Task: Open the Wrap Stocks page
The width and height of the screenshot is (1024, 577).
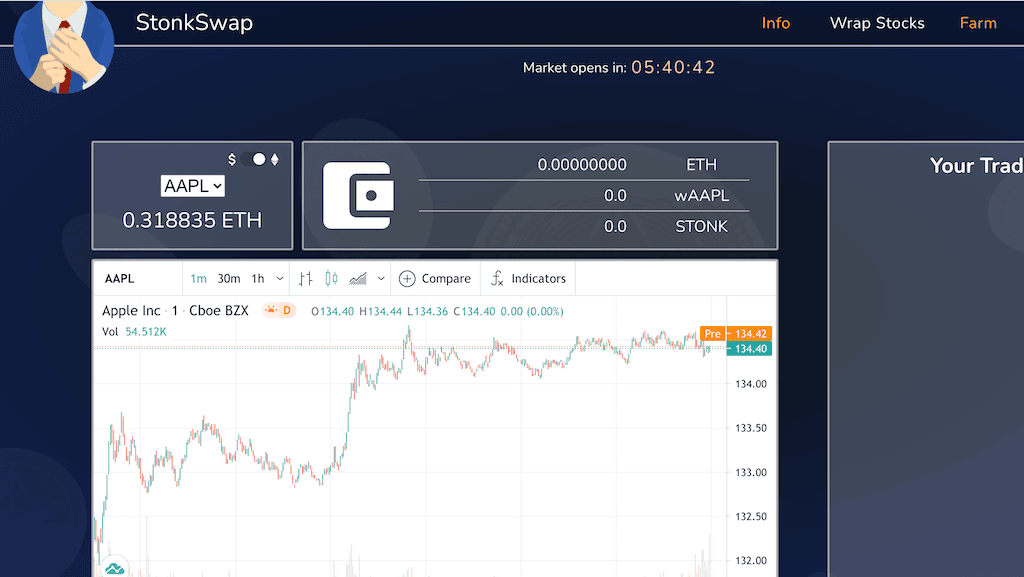Action: coord(877,23)
